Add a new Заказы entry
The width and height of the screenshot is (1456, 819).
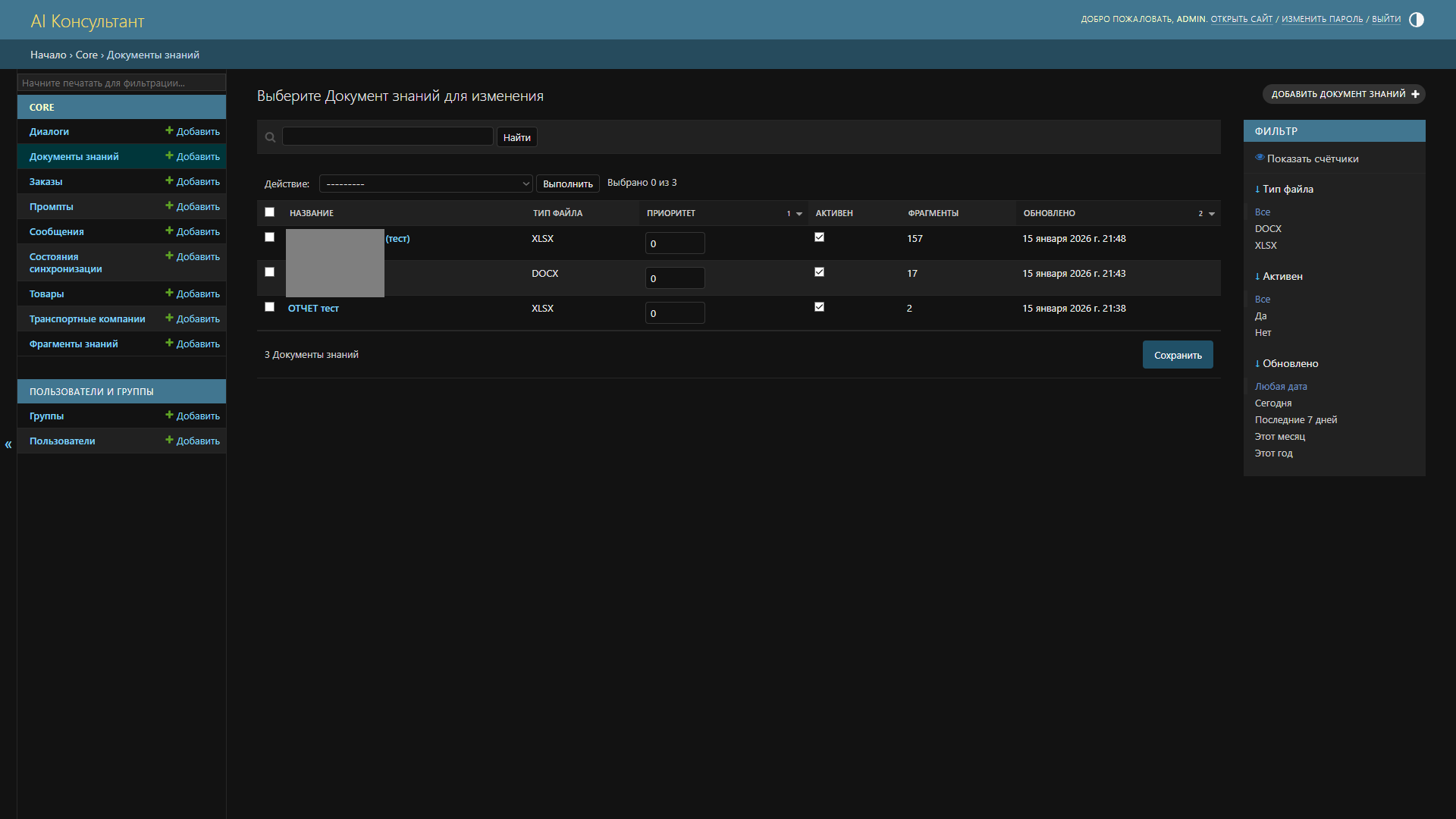[193, 181]
